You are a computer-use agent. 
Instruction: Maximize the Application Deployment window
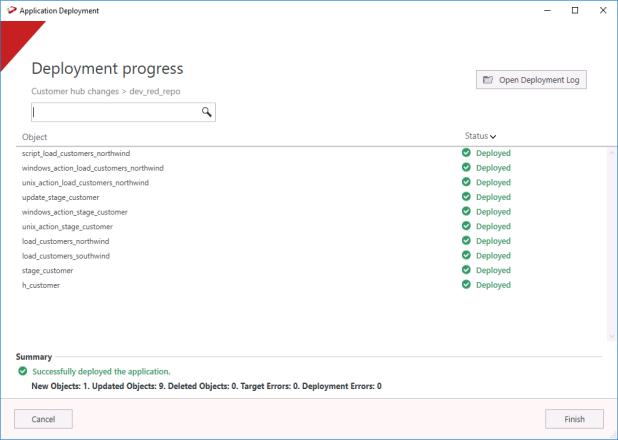(x=575, y=10)
